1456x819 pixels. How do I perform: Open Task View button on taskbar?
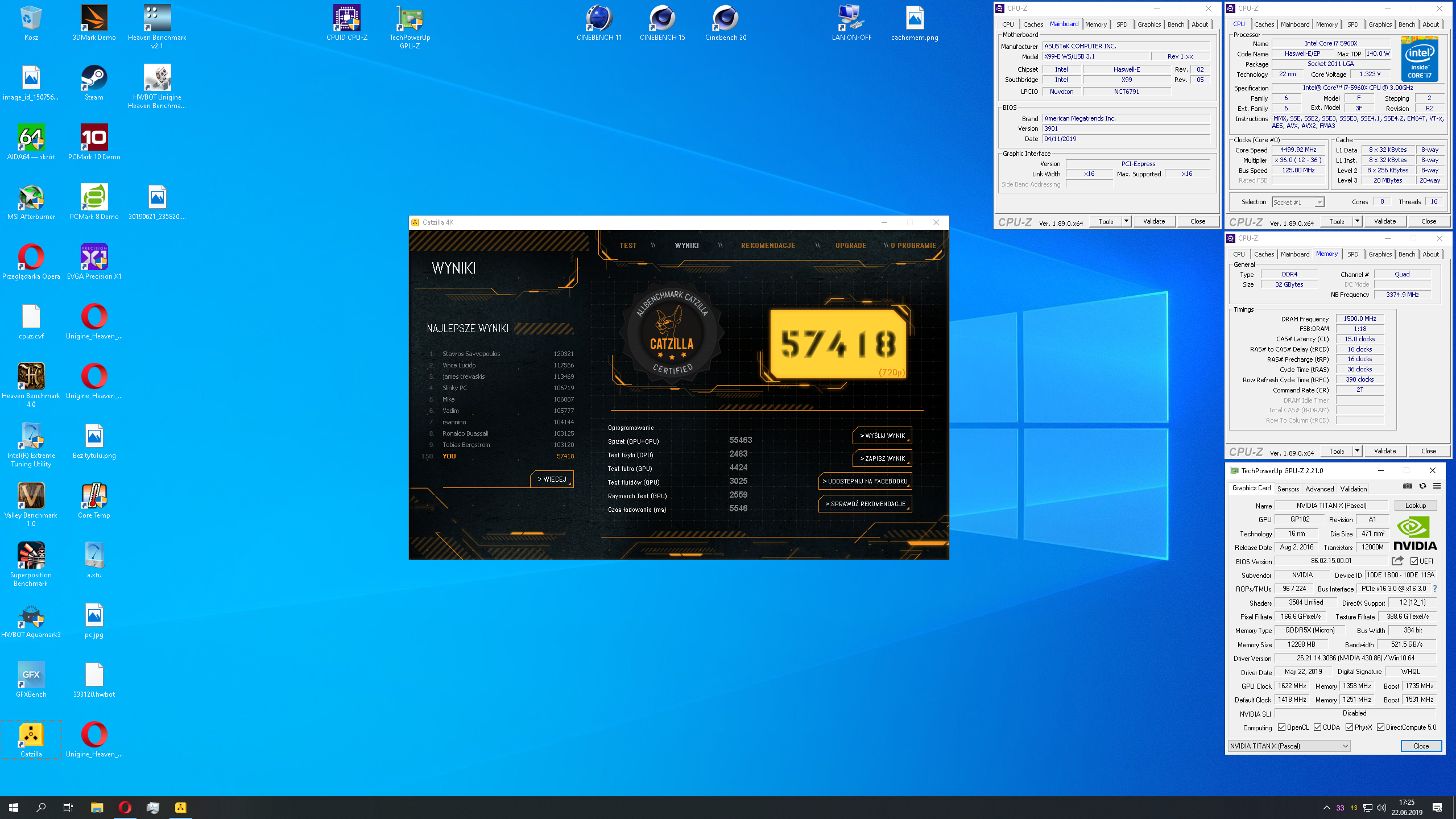(x=68, y=808)
